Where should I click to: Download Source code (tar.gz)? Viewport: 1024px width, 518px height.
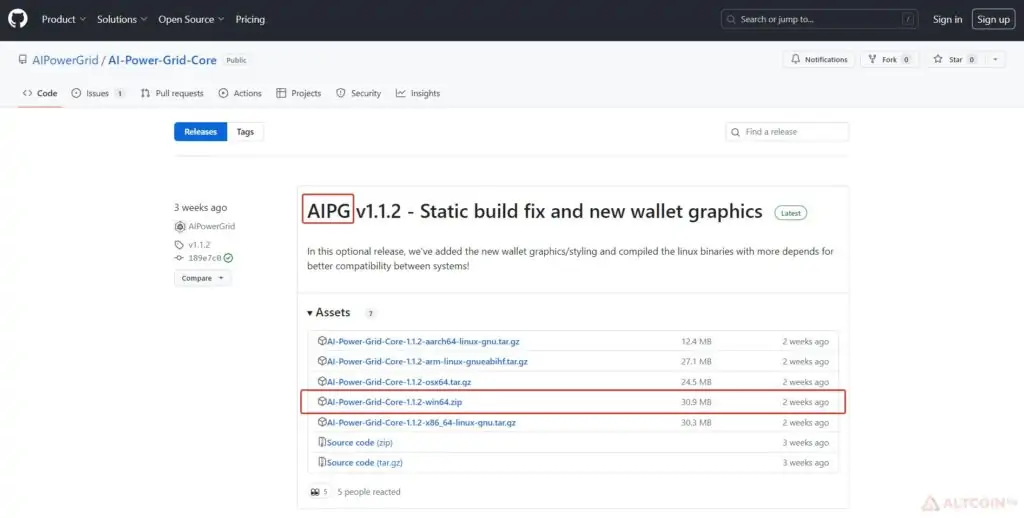[x=364, y=462]
